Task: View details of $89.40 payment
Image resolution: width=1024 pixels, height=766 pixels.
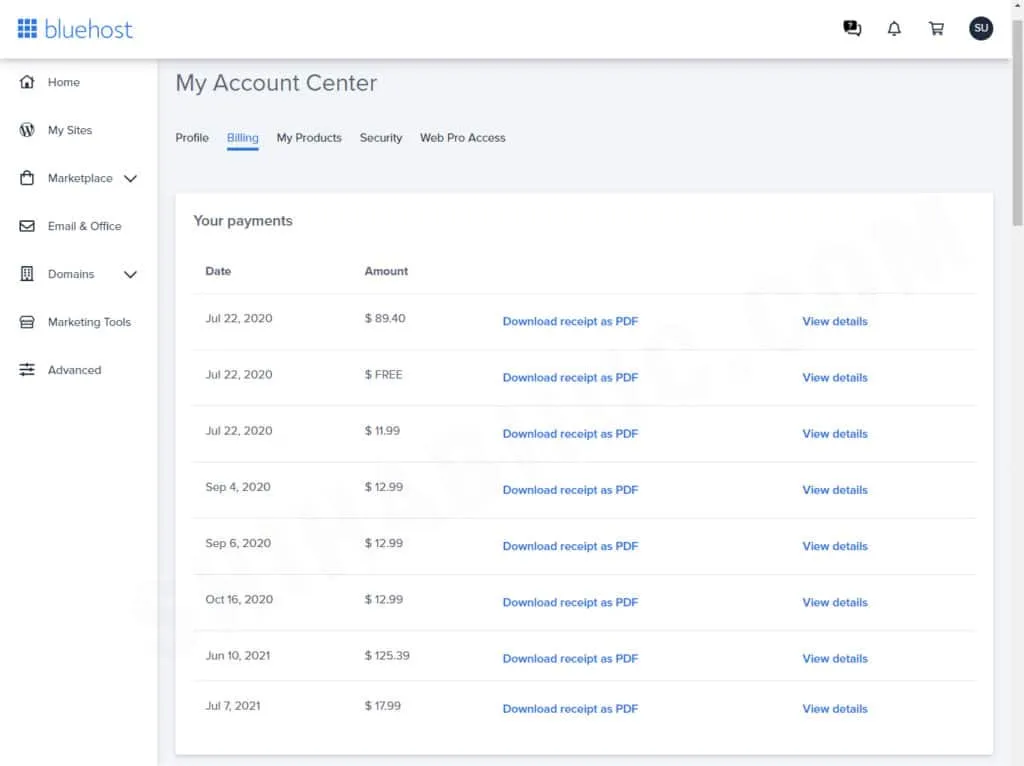Action: [835, 321]
